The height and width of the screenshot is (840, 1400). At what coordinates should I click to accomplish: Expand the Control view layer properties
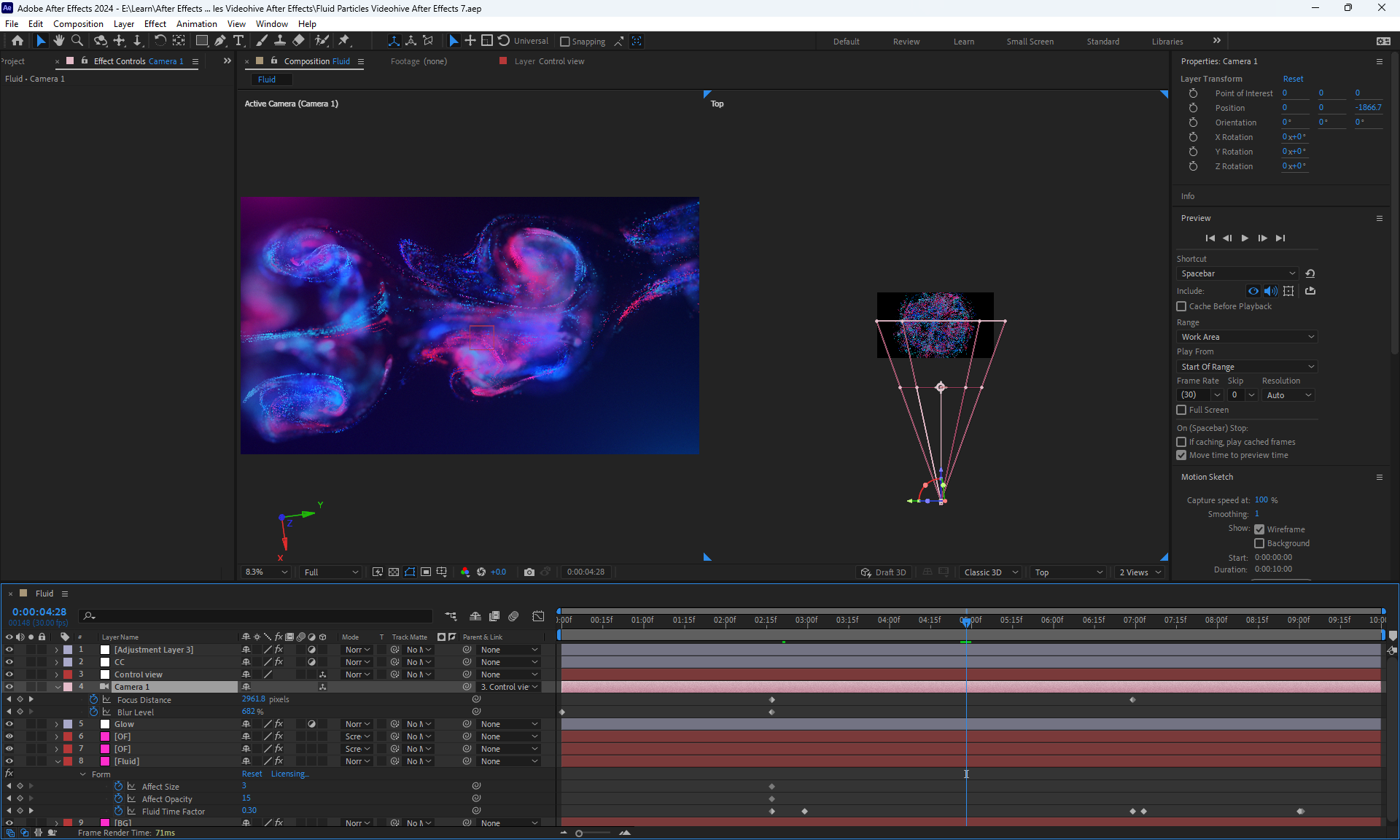coord(57,674)
